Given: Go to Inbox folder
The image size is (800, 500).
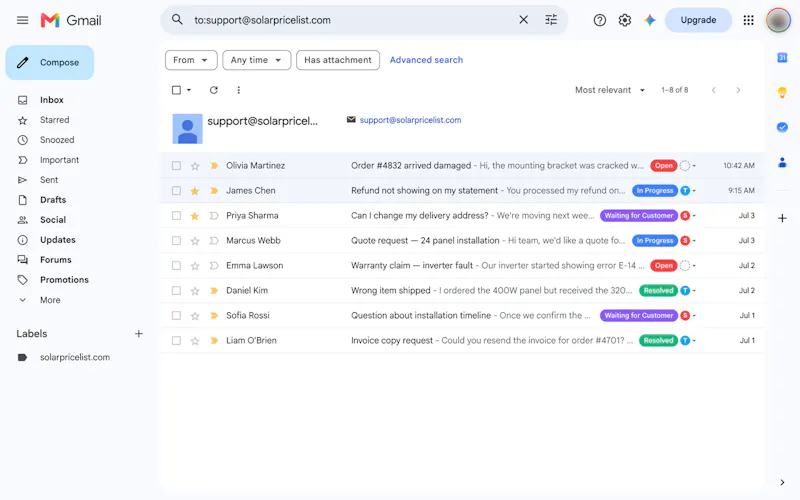Looking at the screenshot, I should click(52, 100).
